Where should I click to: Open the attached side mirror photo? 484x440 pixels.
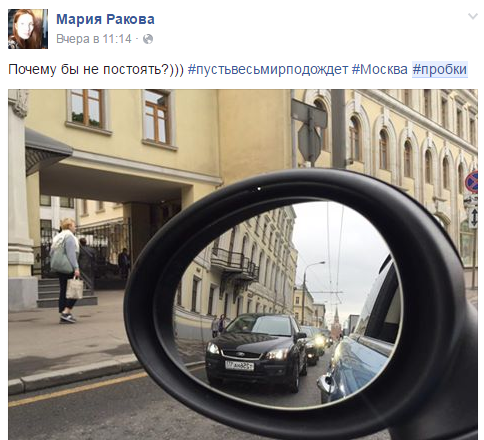243,264
